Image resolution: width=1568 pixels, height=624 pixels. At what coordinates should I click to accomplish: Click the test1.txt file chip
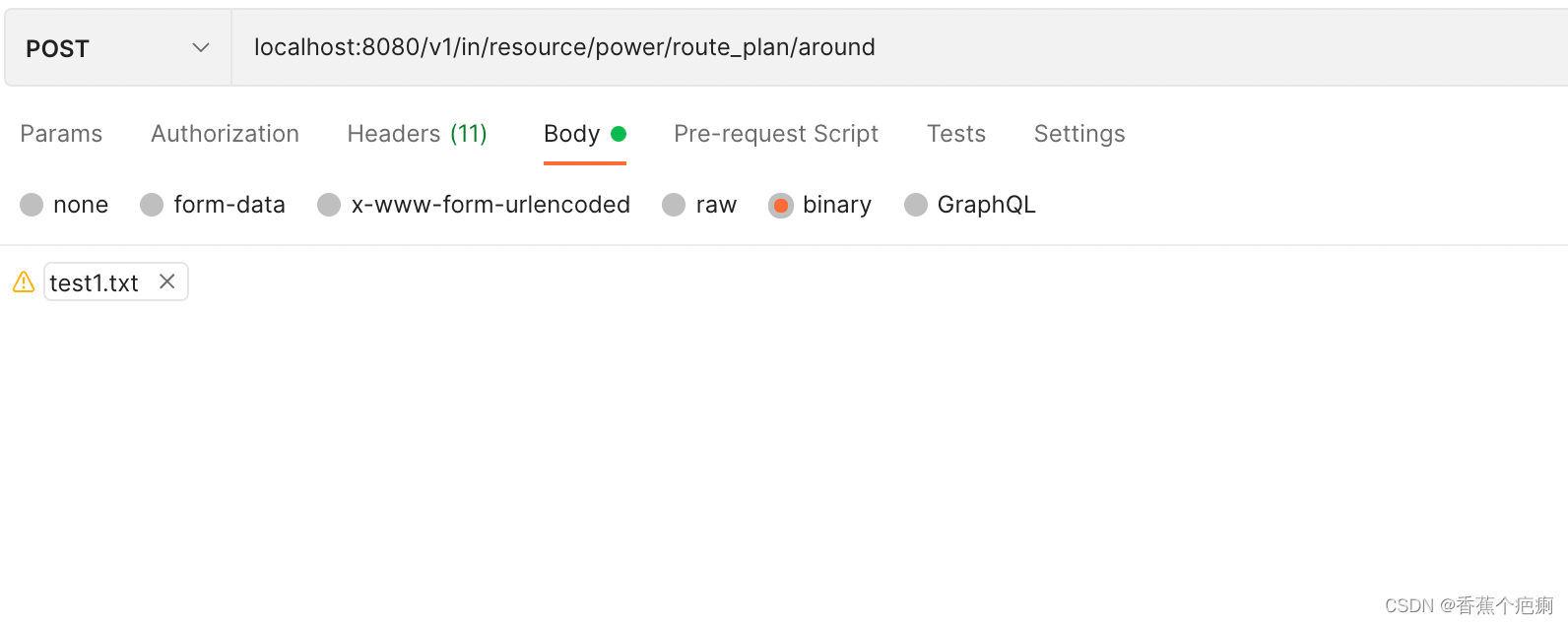116,281
